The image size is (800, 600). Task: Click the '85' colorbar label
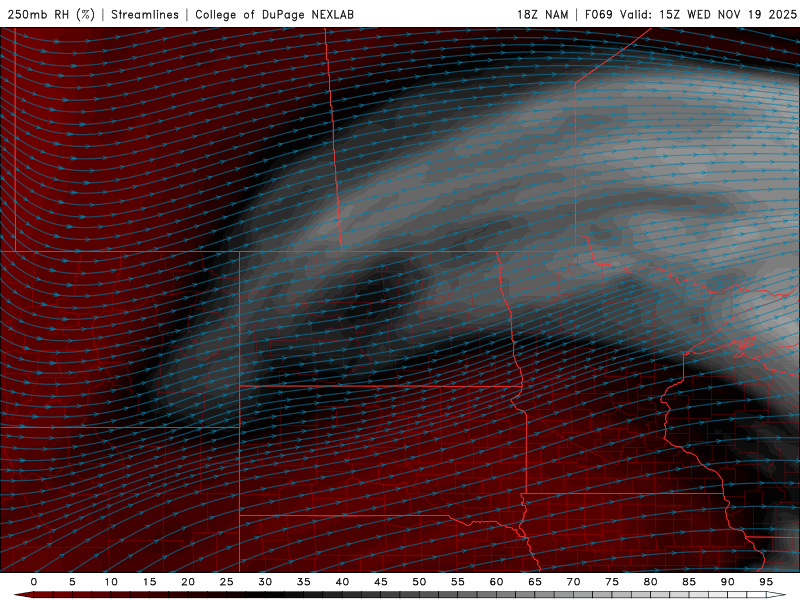coord(689,582)
